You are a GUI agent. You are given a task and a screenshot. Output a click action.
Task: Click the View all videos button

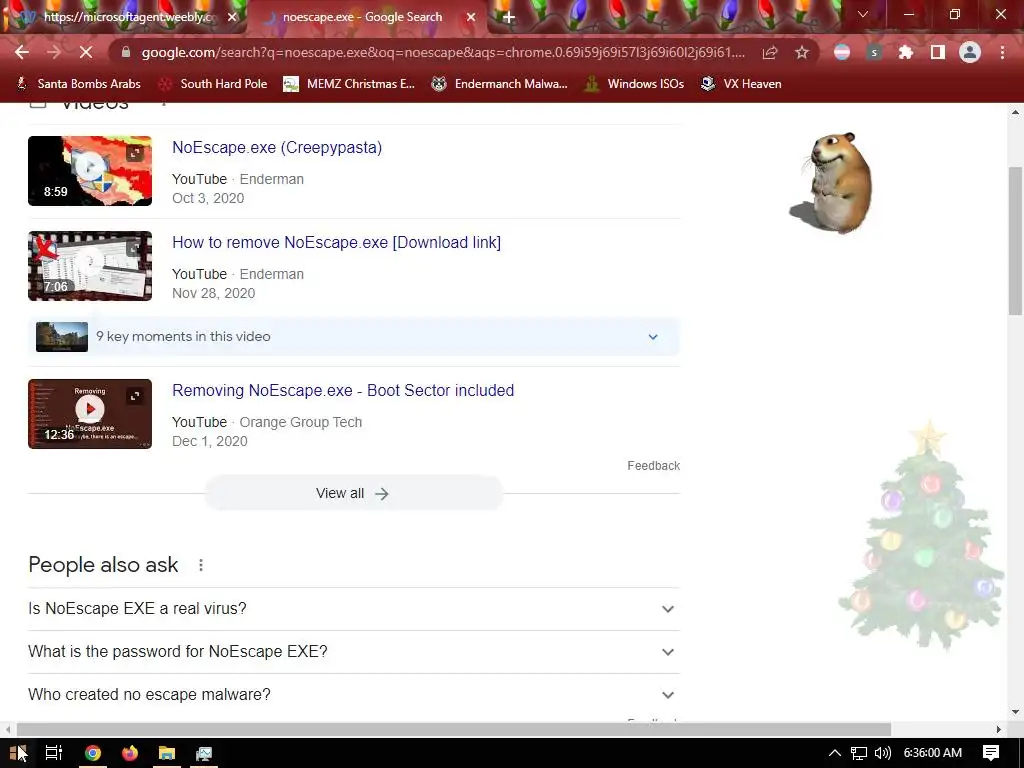pos(354,493)
